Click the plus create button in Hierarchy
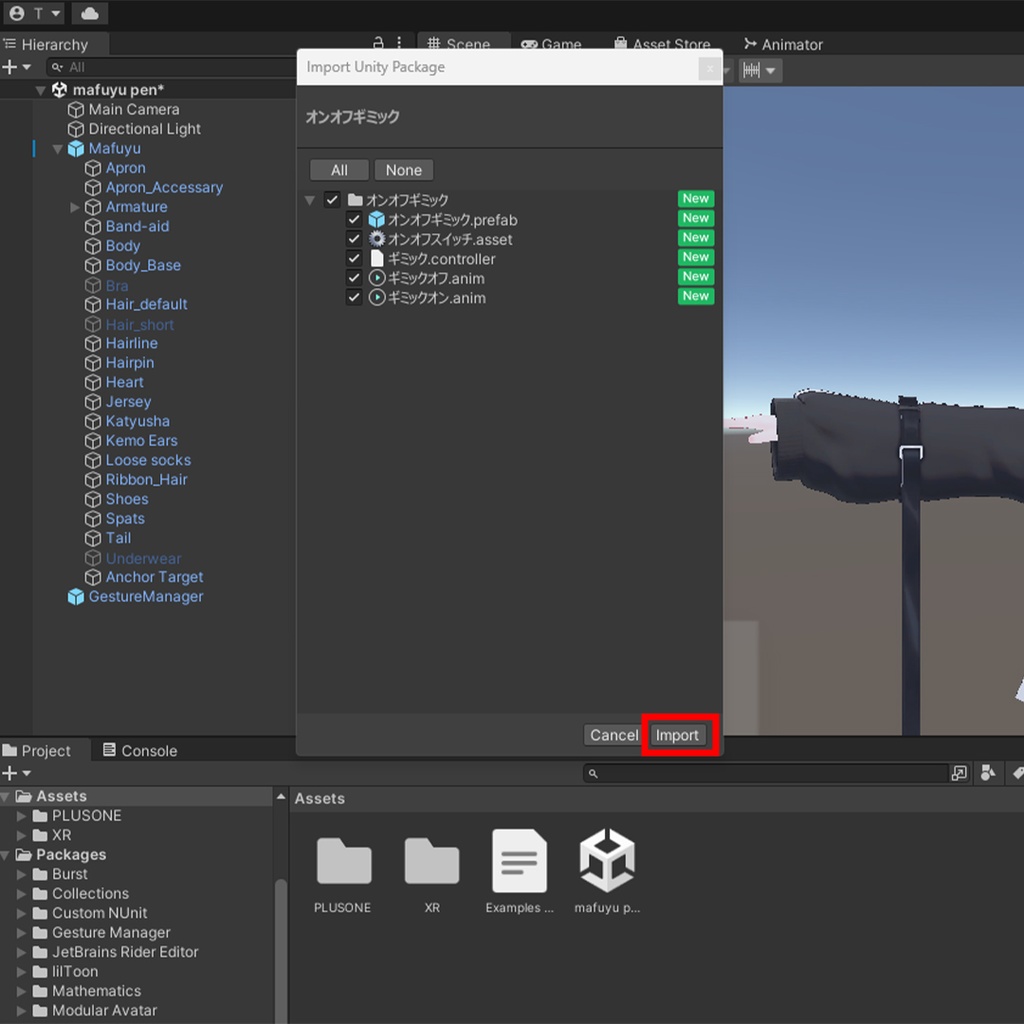Viewport: 1024px width, 1024px height. click(x=10, y=67)
